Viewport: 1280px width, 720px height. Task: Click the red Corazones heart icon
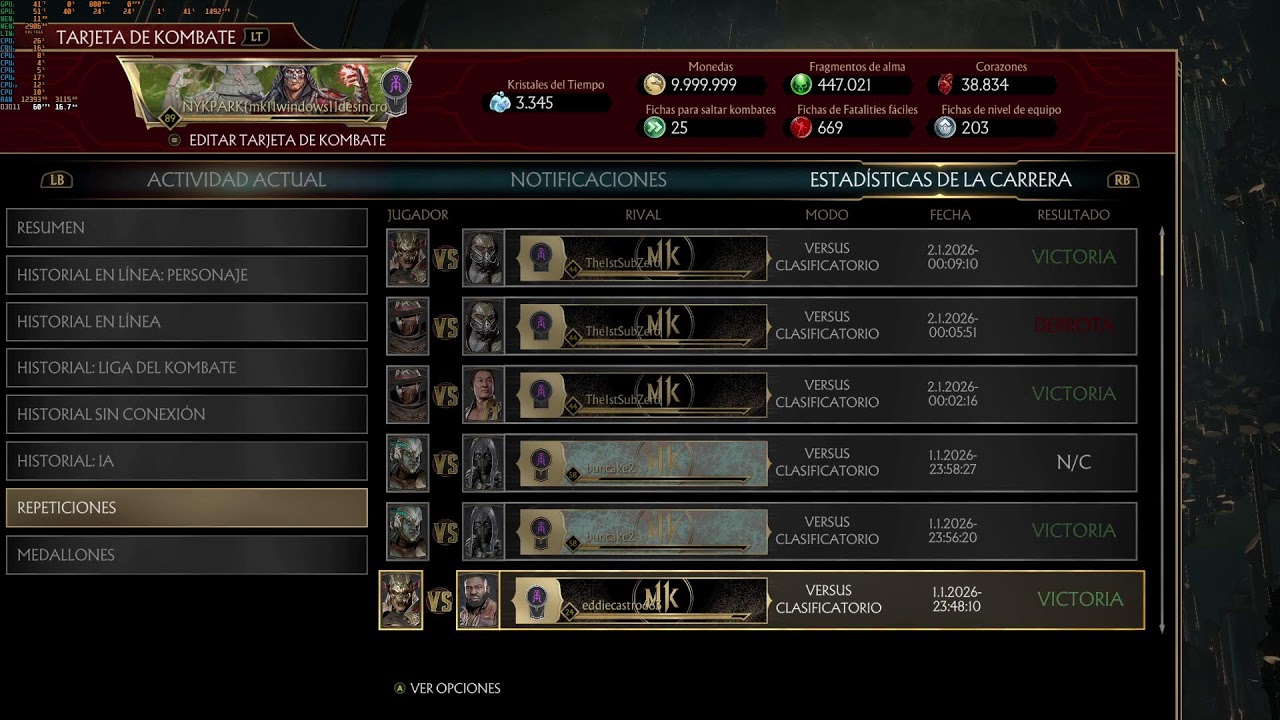tap(945, 85)
